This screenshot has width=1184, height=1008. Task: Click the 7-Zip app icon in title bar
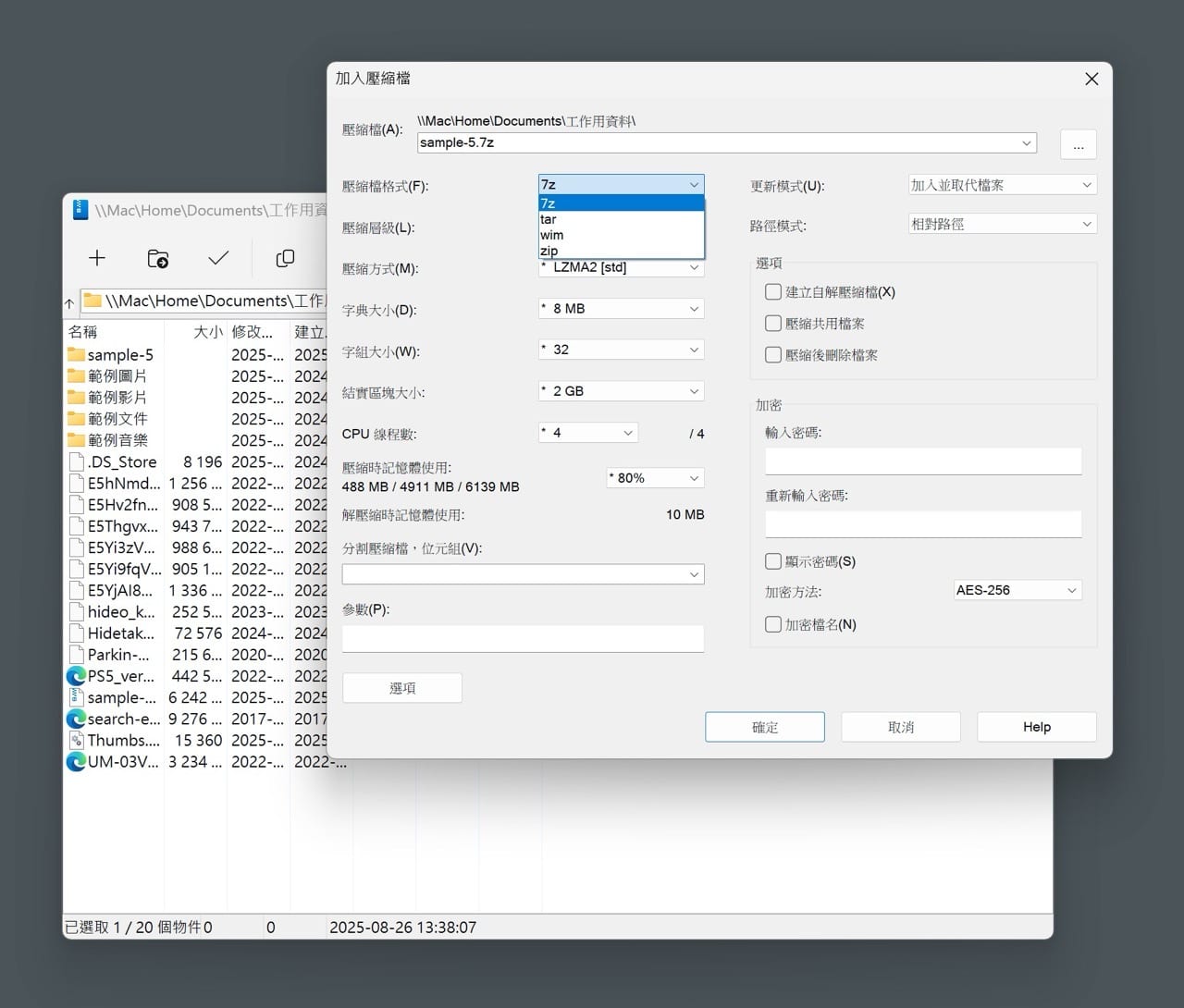coord(80,210)
